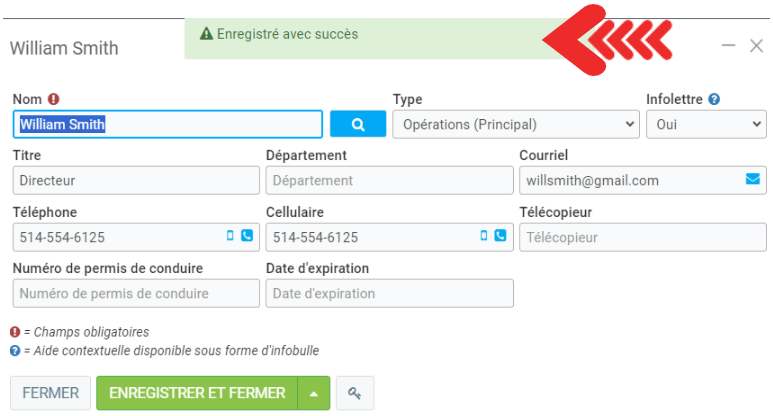Close the William Smith dialog

[x=756, y=46]
